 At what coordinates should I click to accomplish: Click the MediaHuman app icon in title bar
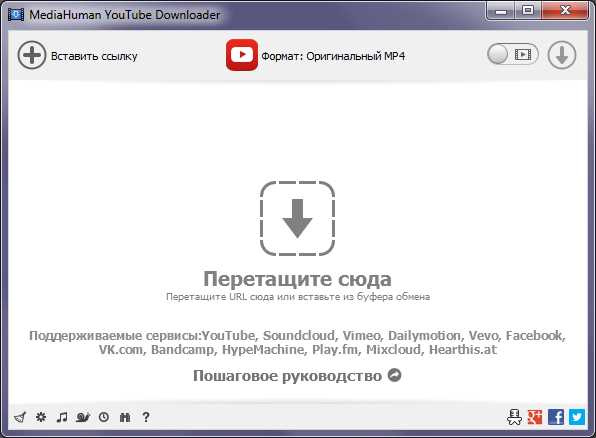pos(16,15)
